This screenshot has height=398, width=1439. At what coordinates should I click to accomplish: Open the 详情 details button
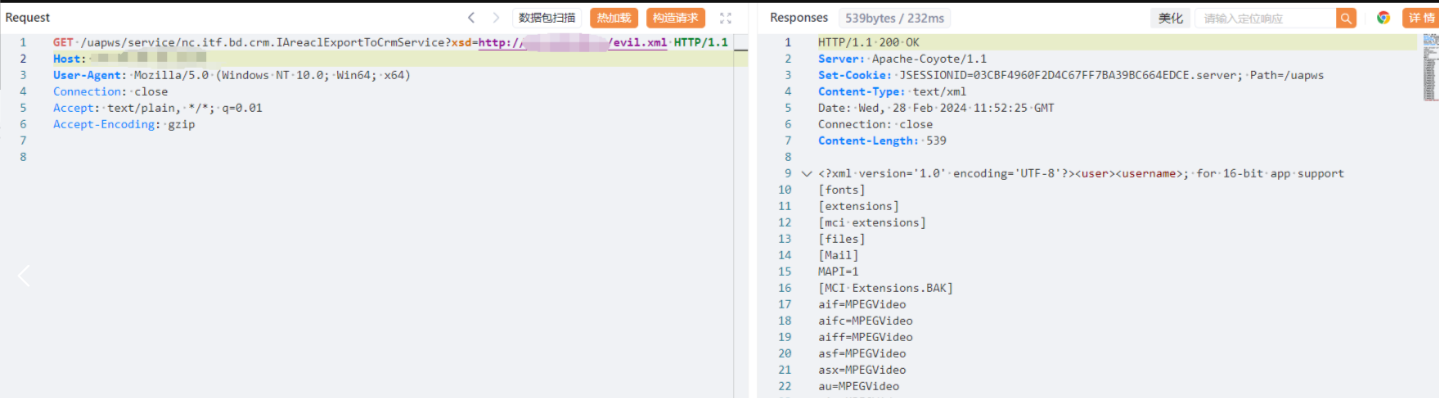pos(1421,18)
